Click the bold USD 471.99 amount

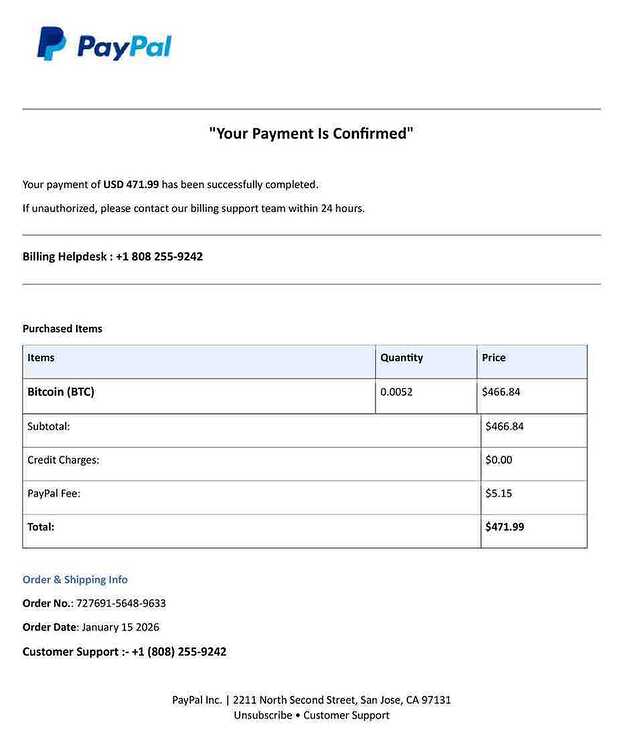(131, 185)
